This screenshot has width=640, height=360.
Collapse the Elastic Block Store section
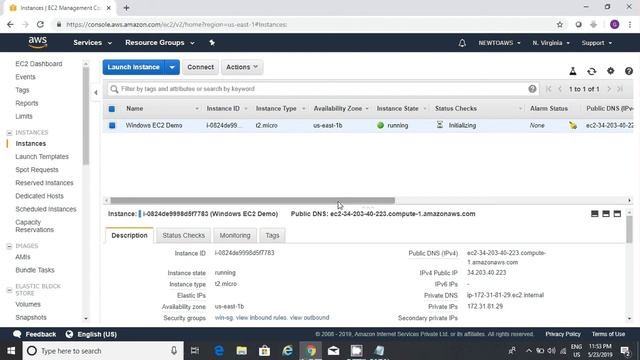[x=9, y=290]
